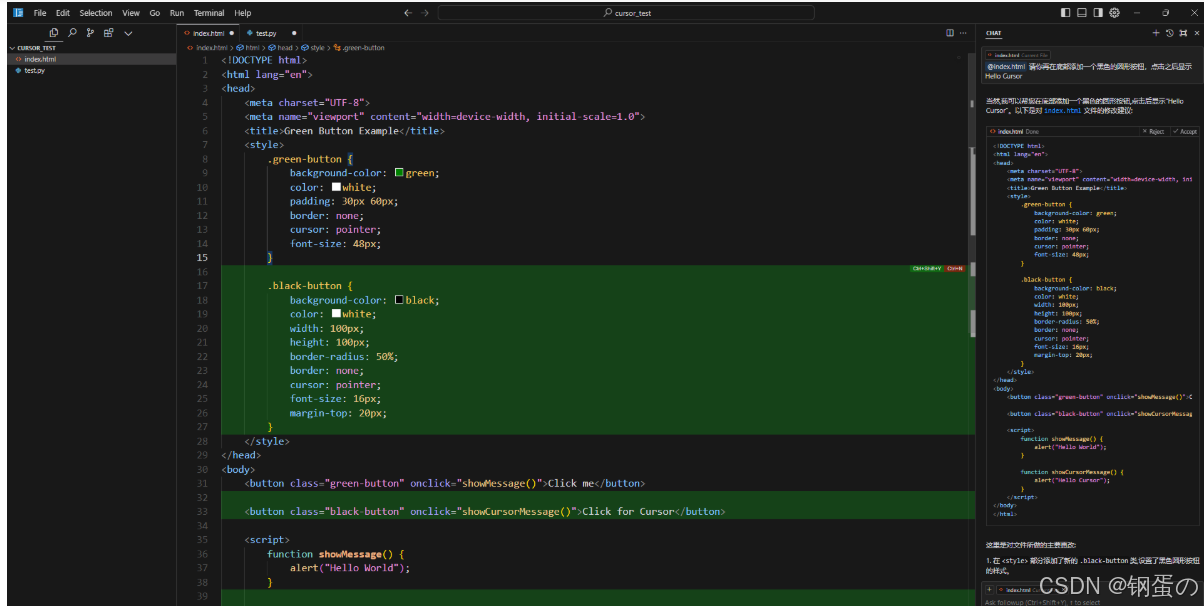Viewport: 1204px width, 606px height.
Task: Accept the diff with Ctrl+Shift+Y button
Action: [926, 268]
